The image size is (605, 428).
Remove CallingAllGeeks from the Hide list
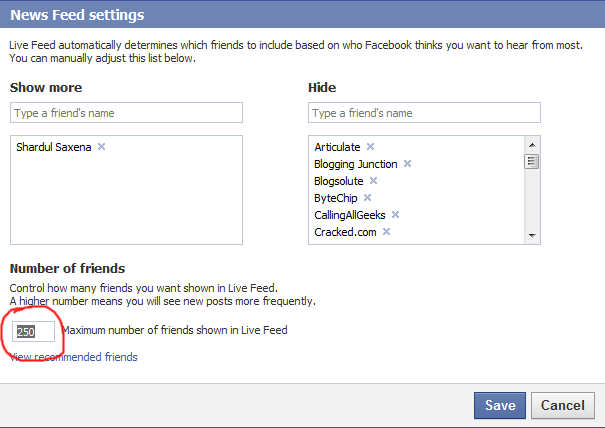(395, 215)
